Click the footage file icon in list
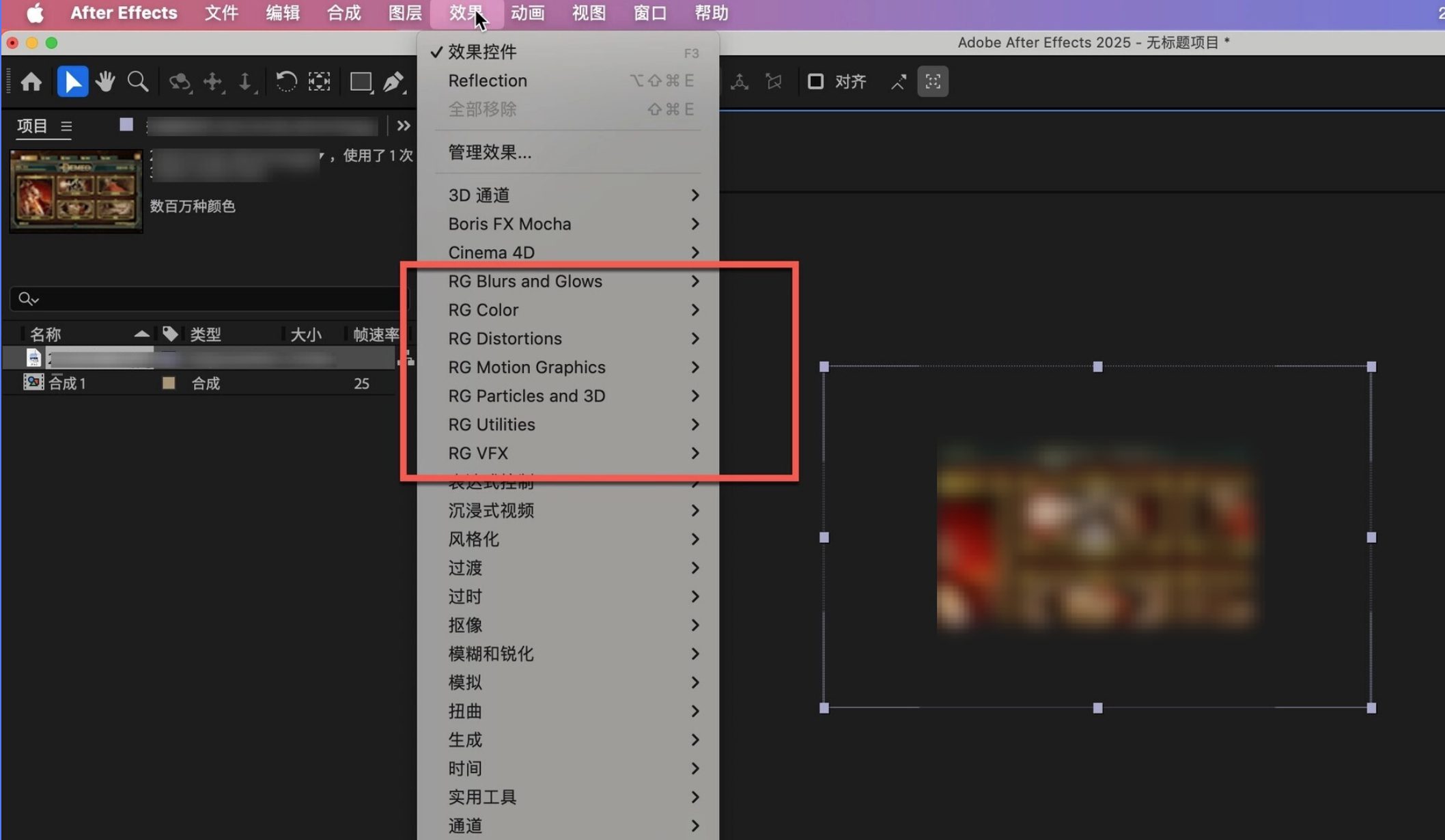 point(33,357)
